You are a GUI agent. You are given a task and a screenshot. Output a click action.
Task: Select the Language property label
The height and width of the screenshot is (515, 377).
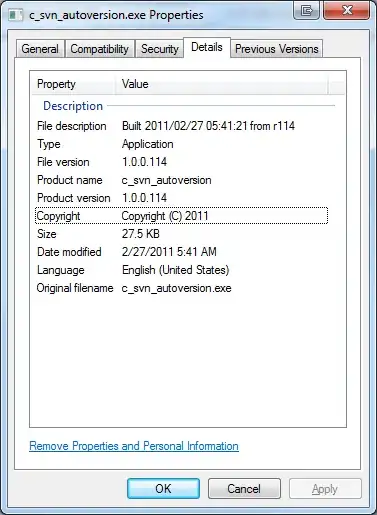[61, 270]
